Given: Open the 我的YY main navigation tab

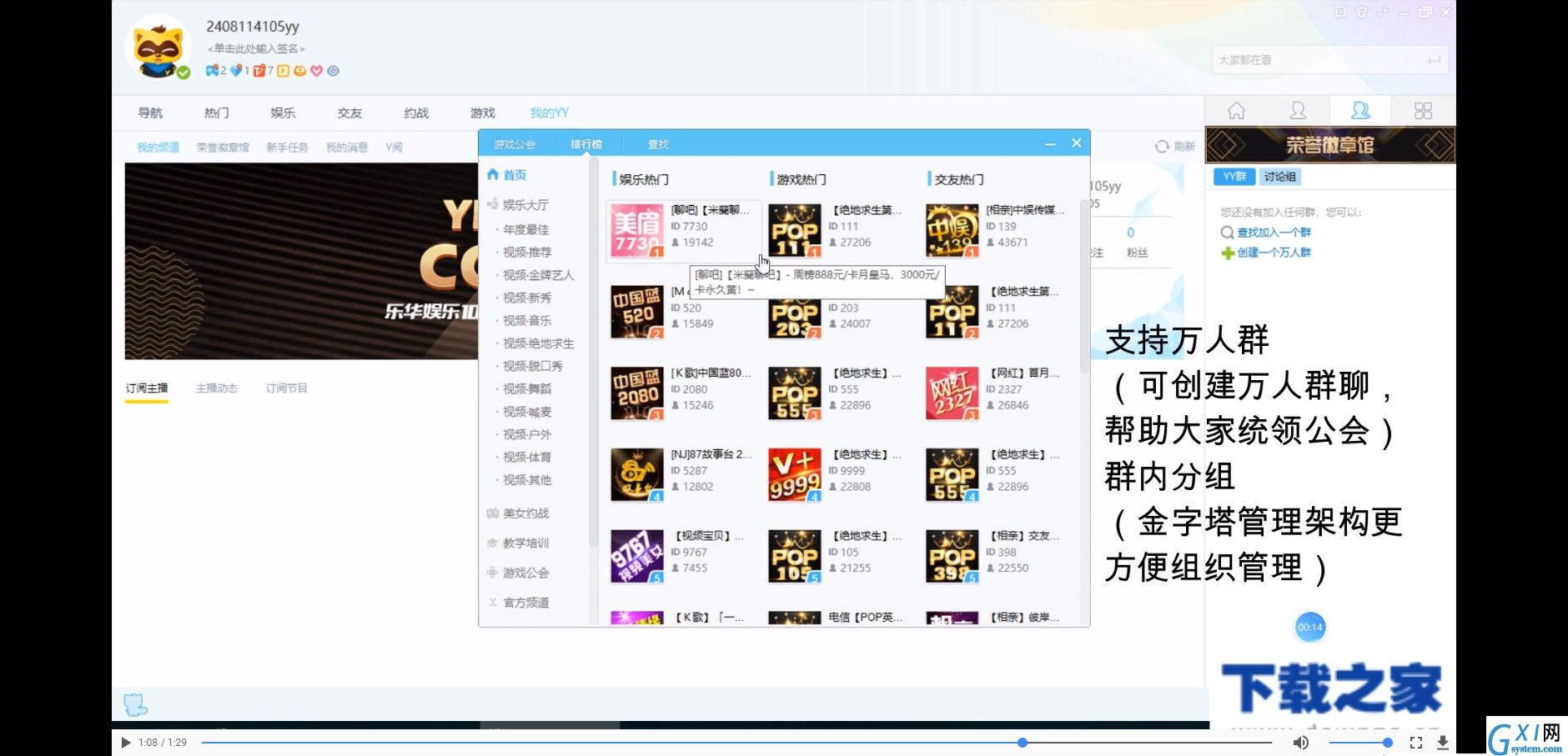Looking at the screenshot, I should pyautogui.click(x=549, y=113).
